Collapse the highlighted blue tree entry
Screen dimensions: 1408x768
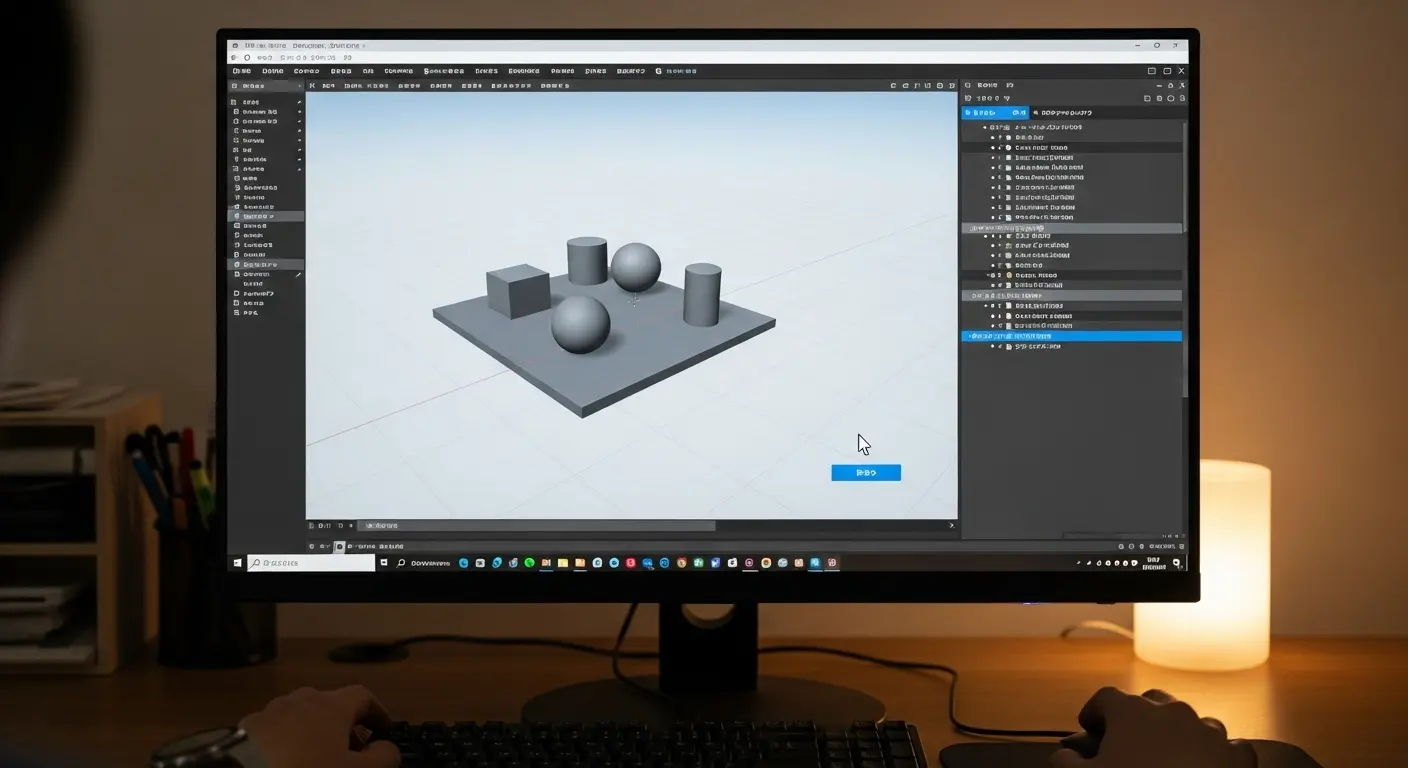point(966,335)
